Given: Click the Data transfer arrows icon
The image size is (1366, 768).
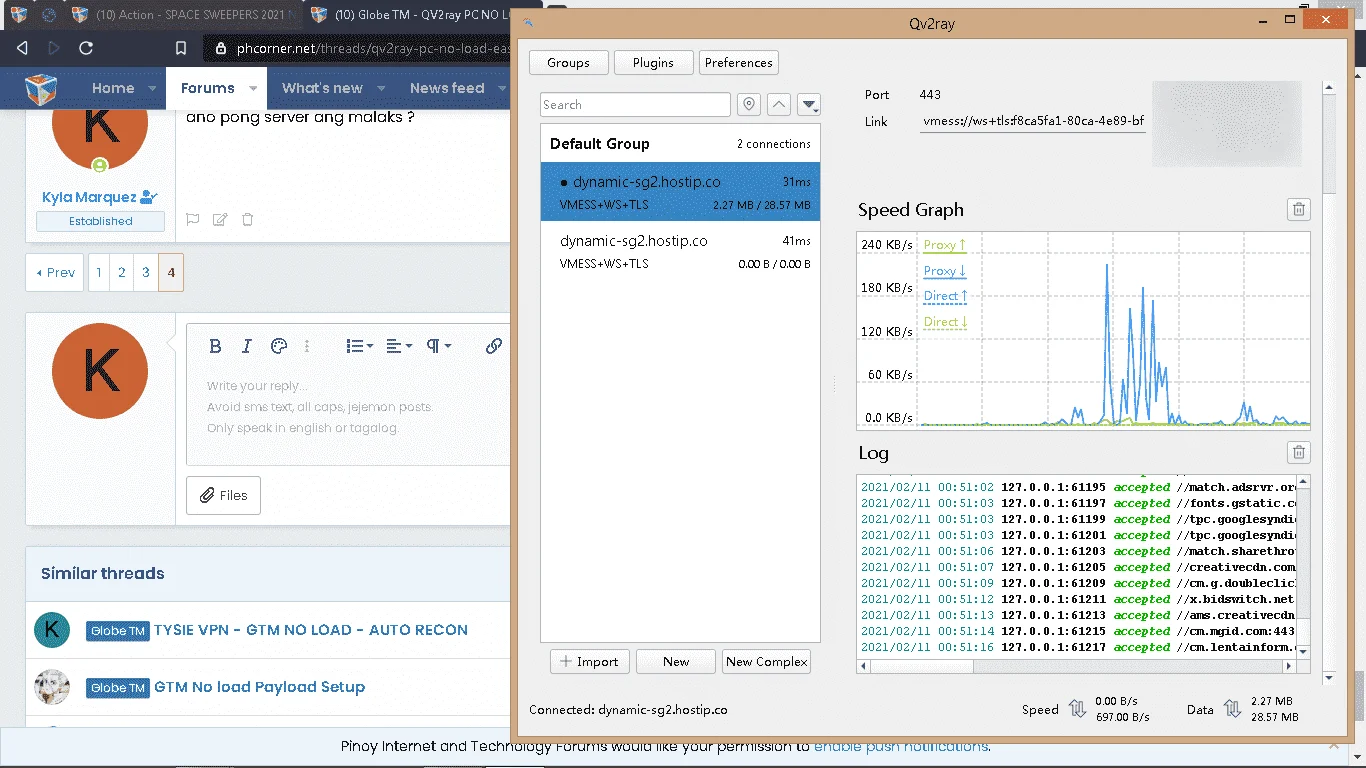Looking at the screenshot, I should [1232, 709].
